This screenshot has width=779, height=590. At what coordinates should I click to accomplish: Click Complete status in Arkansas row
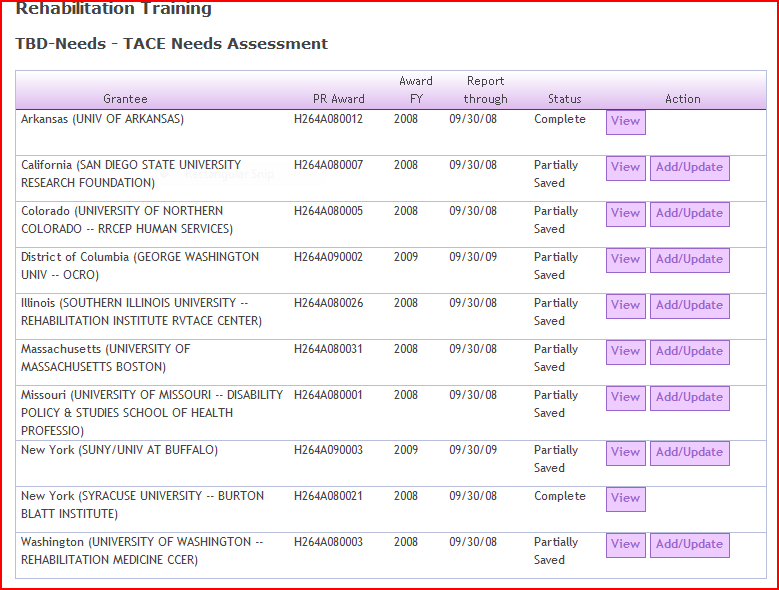560,119
